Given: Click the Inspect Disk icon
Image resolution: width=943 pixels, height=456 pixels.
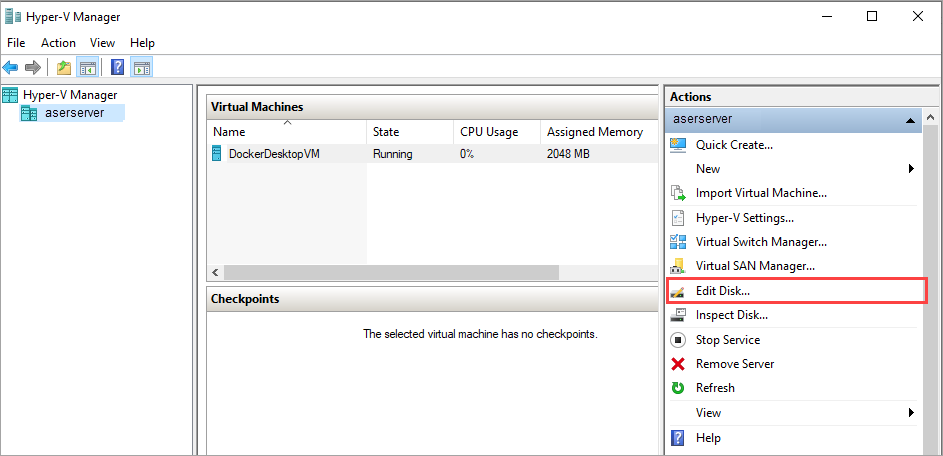Looking at the screenshot, I should [x=678, y=315].
